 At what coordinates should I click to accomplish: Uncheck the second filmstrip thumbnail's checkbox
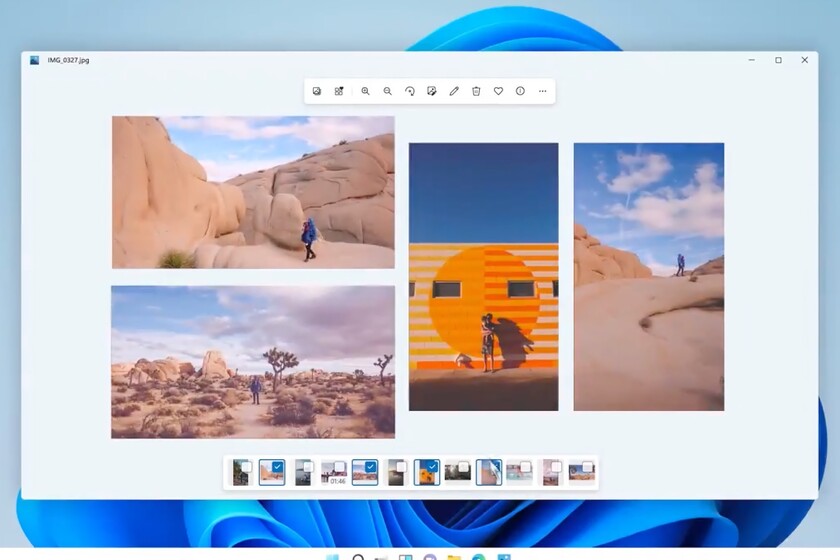(x=278, y=466)
